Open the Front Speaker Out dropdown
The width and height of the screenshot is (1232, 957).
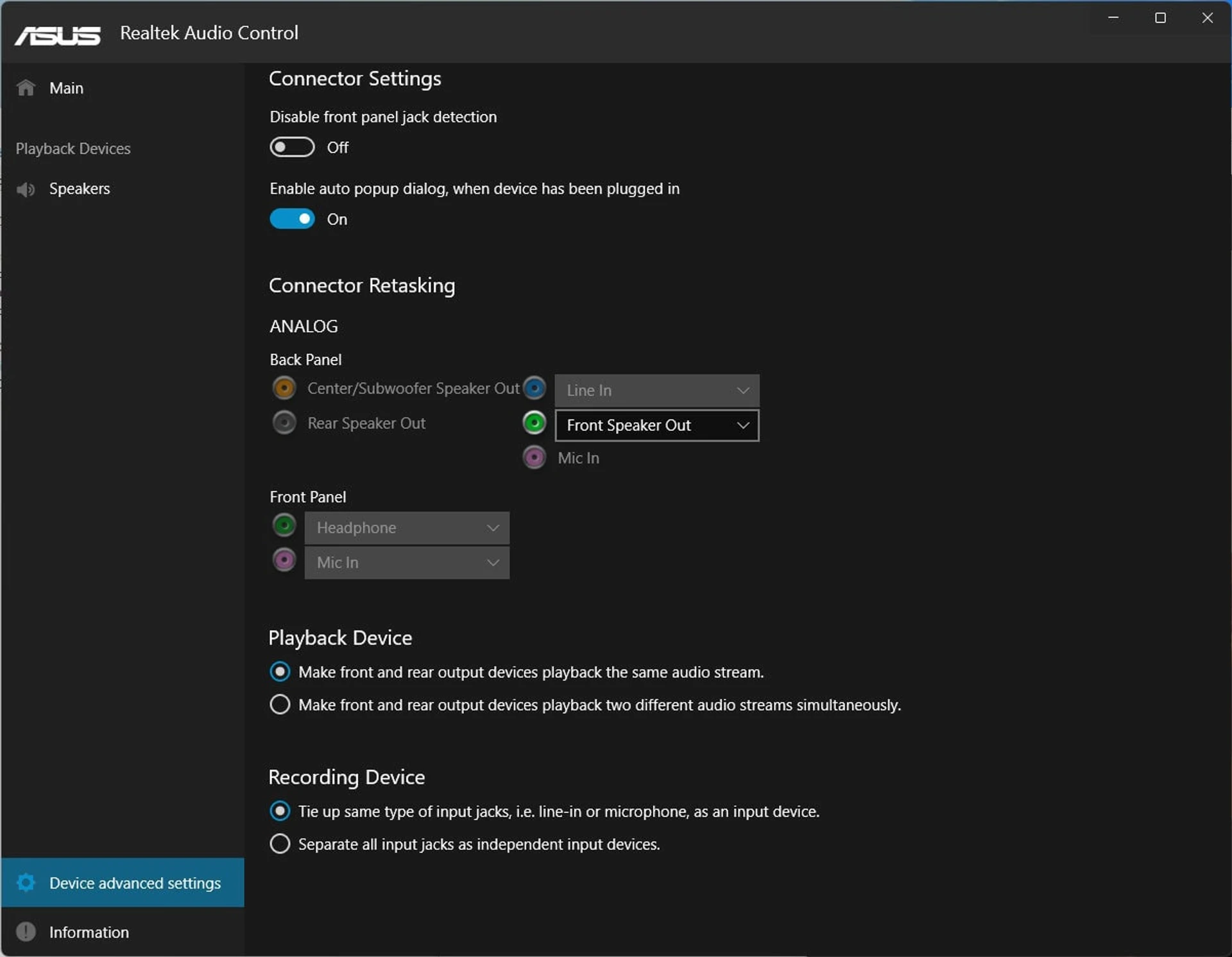pyautogui.click(x=657, y=425)
